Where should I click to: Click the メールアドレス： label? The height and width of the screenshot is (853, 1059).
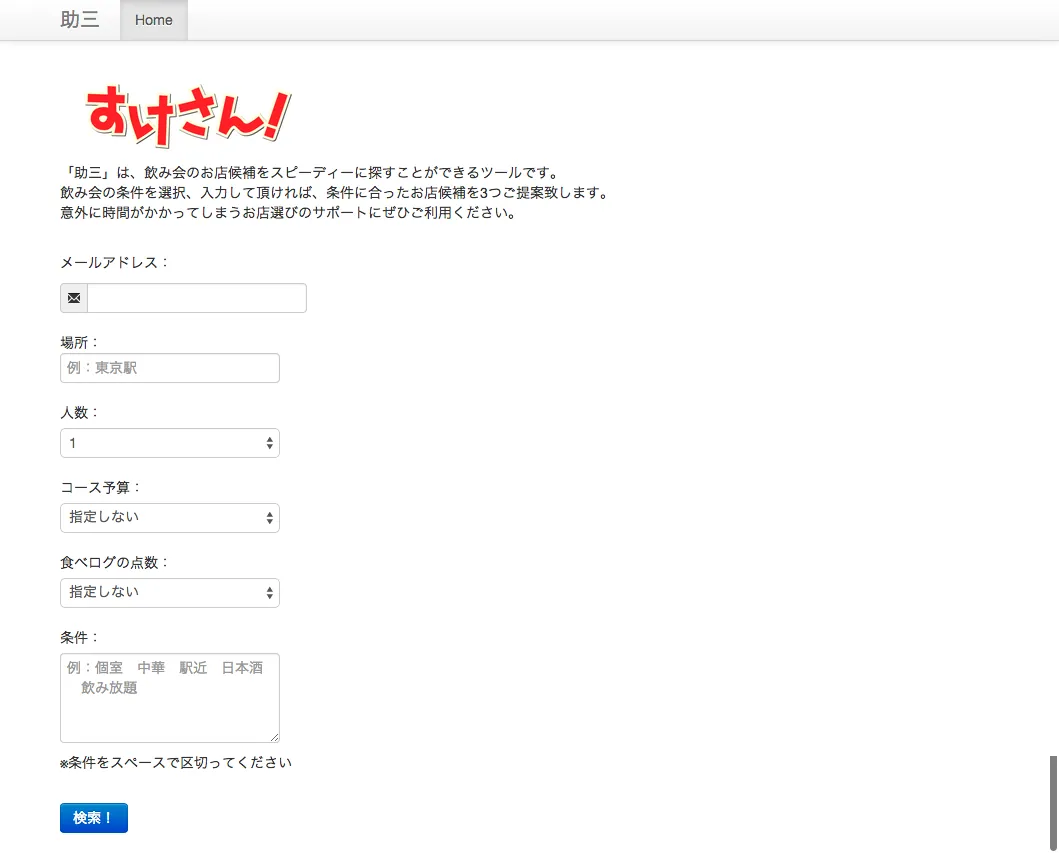[114, 262]
